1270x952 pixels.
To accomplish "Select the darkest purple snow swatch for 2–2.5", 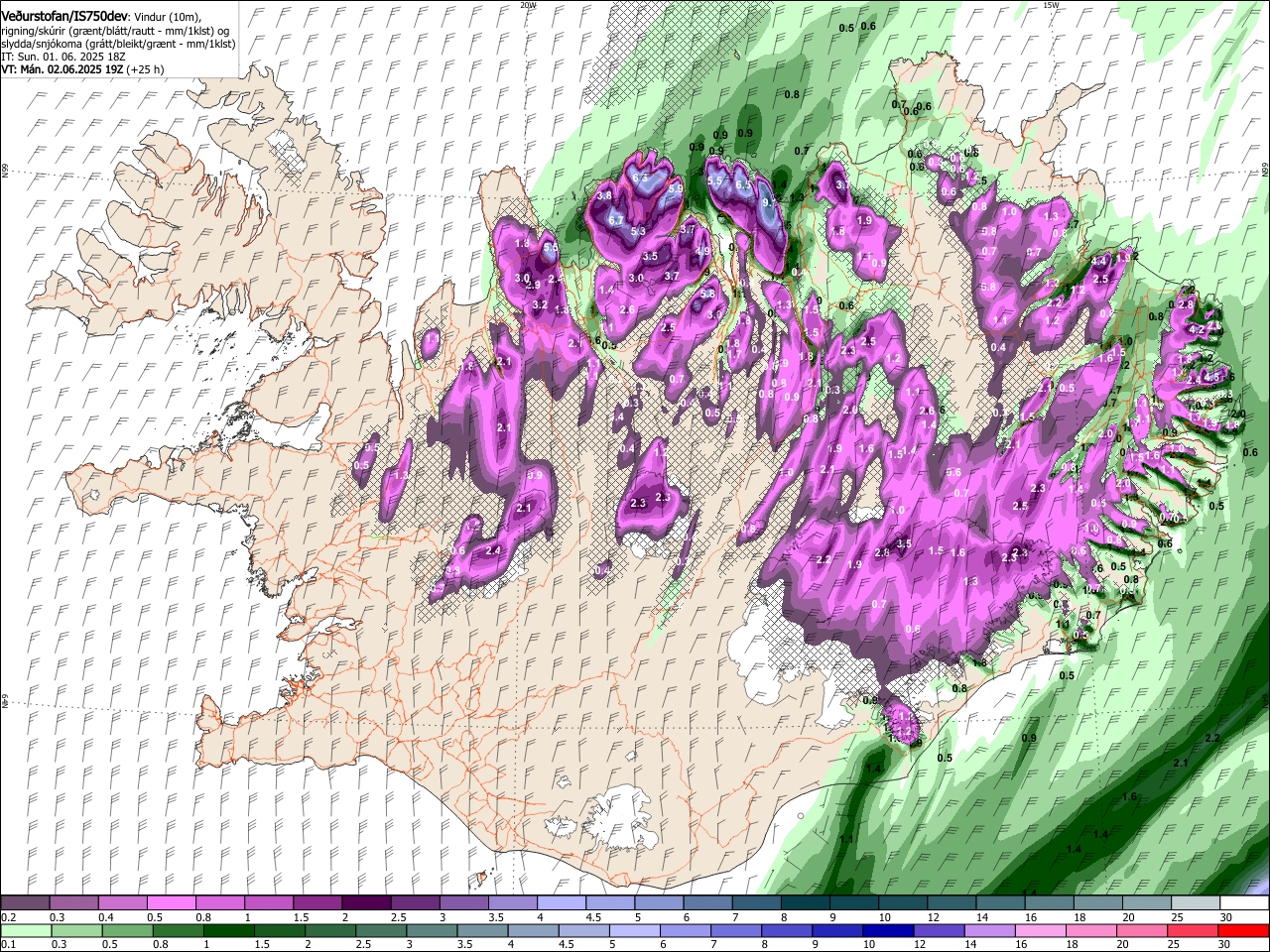I will pos(366,903).
